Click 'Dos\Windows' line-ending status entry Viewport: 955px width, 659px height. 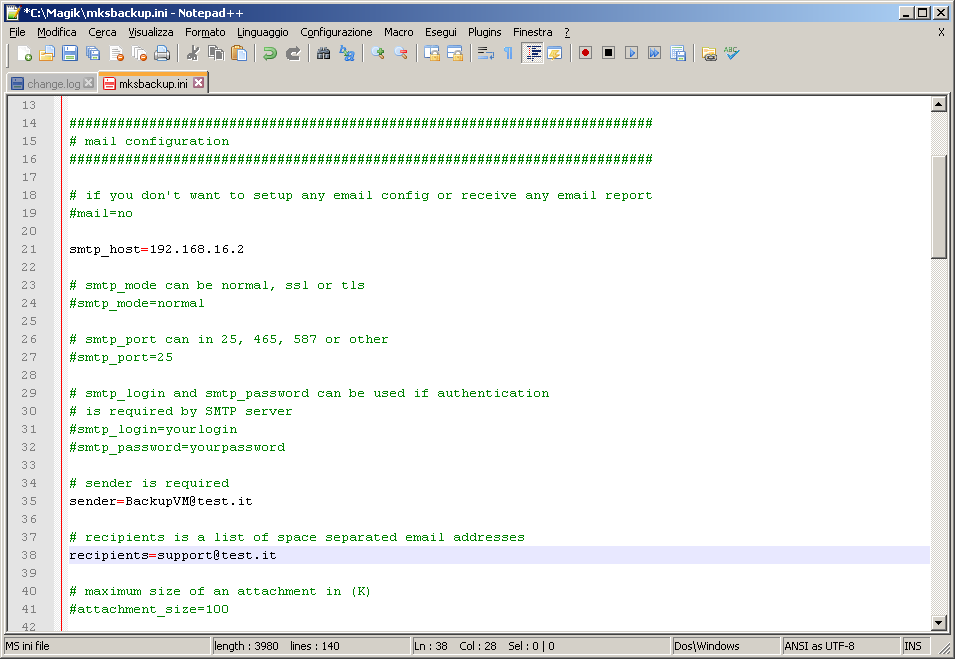click(707, 646)
